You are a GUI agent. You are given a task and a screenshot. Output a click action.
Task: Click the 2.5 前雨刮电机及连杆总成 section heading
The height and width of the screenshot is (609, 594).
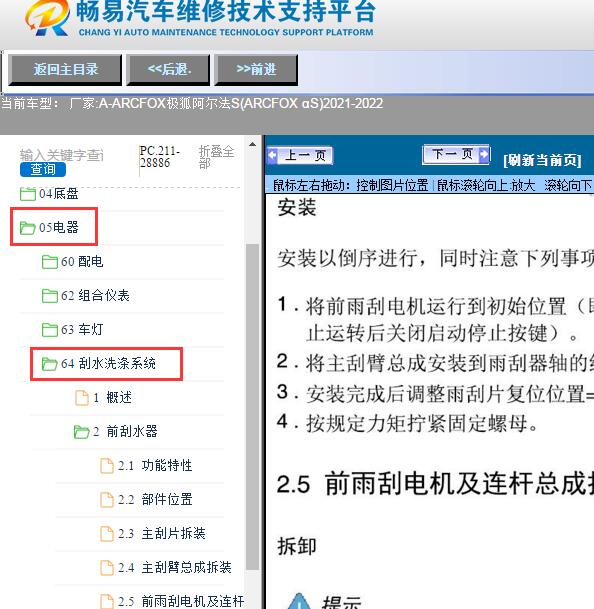[435, 484]
